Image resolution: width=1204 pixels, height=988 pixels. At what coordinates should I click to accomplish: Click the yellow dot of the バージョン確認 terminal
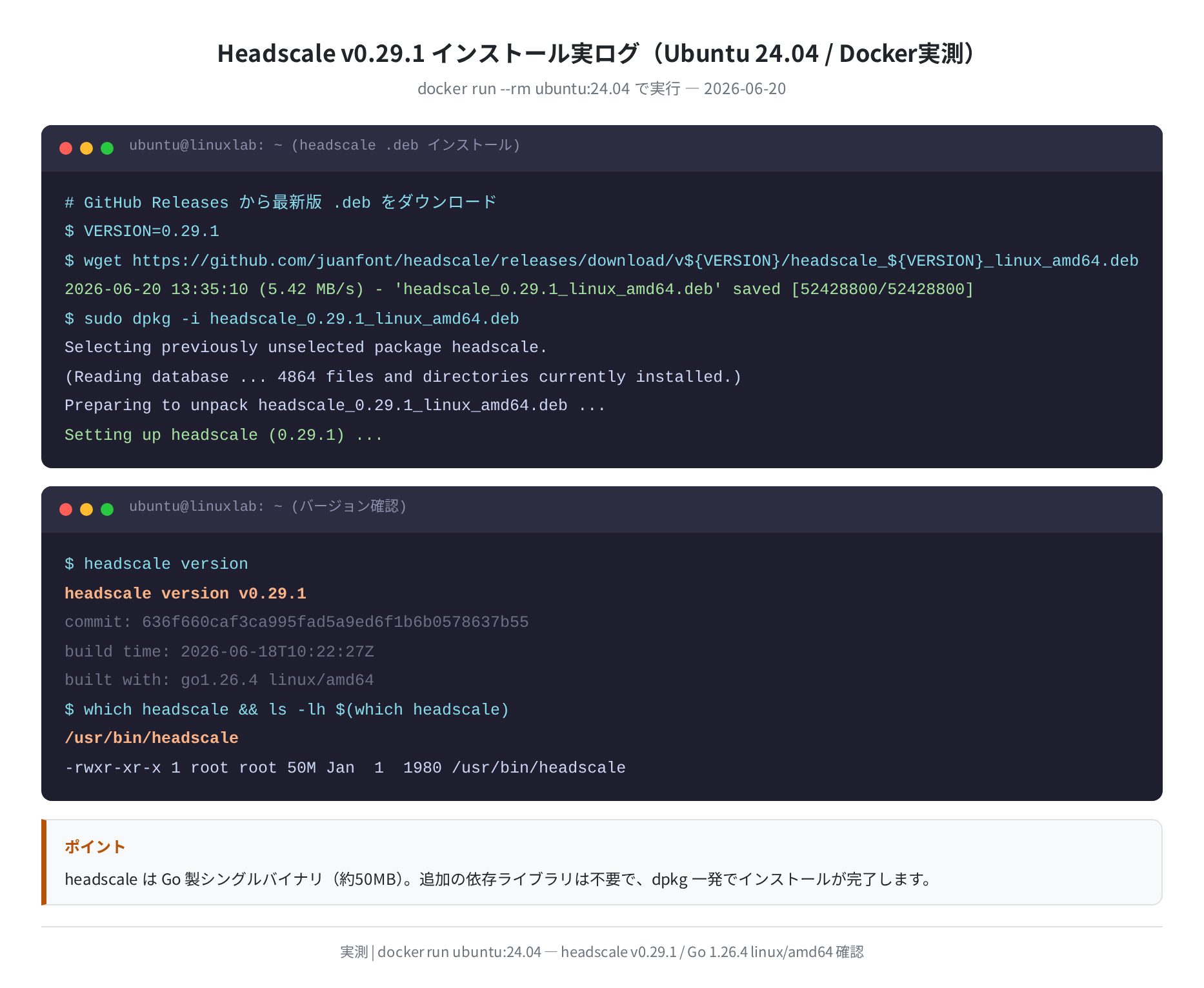click(x=86, y=509)
